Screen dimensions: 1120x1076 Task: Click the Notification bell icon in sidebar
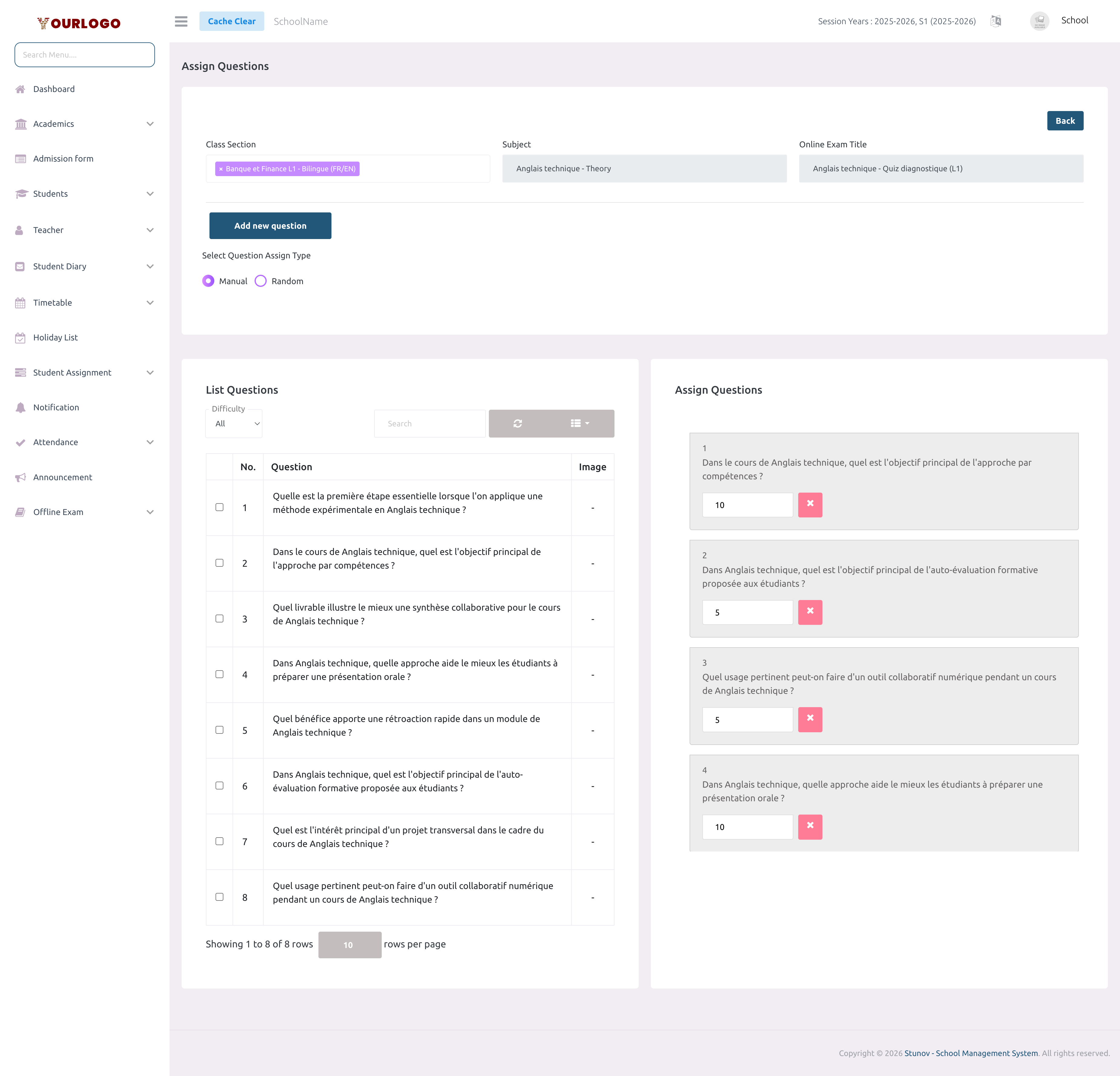point(21,407)
